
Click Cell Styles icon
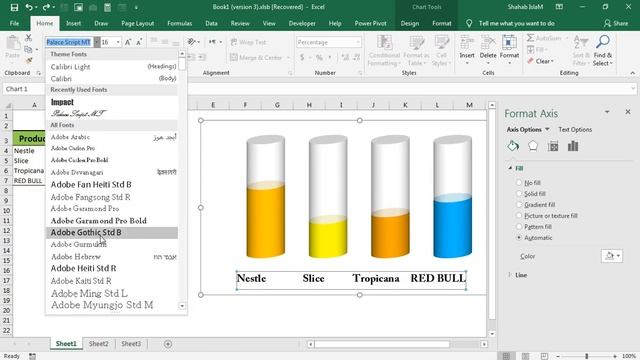tap(441, 42)
